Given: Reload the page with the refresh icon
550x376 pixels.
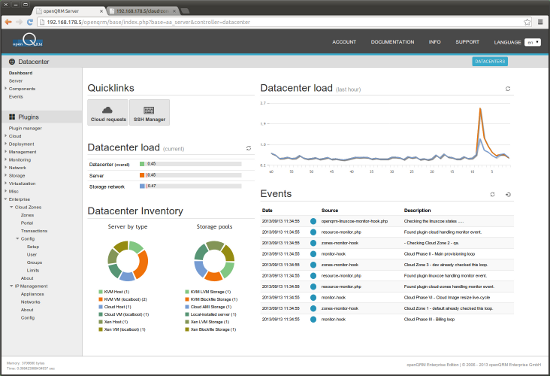Looking at the screenshot, I should pos(30,22).
